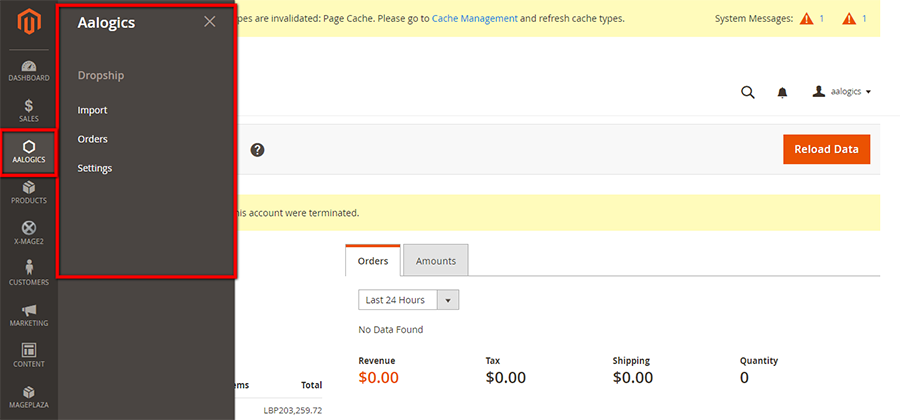
Task: Open the Products sidebar menu
Action: click(x=29, y=193)
